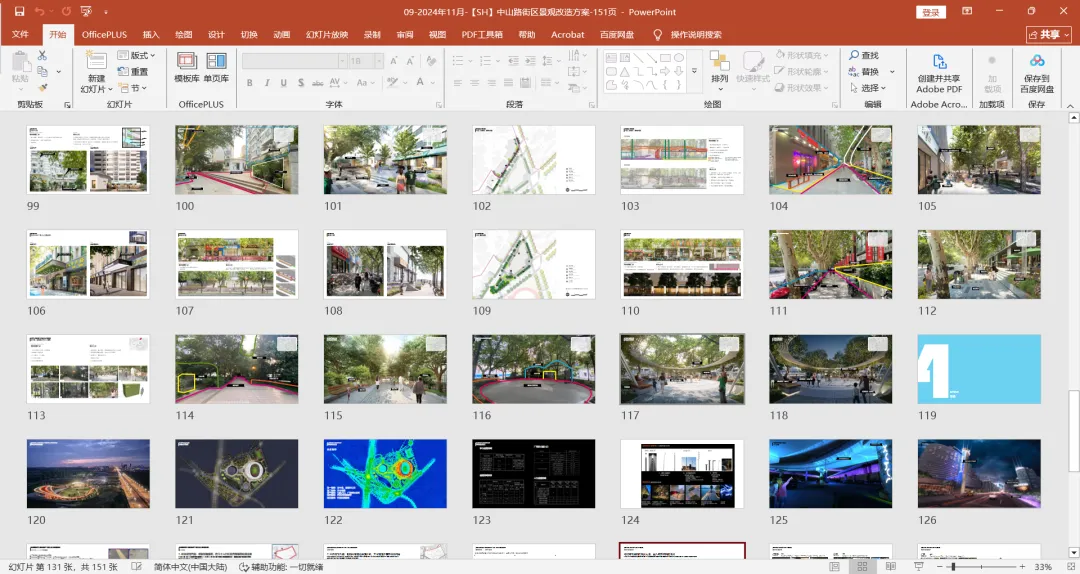
Task: Click the Share (共享) button
Action: 1048,35
